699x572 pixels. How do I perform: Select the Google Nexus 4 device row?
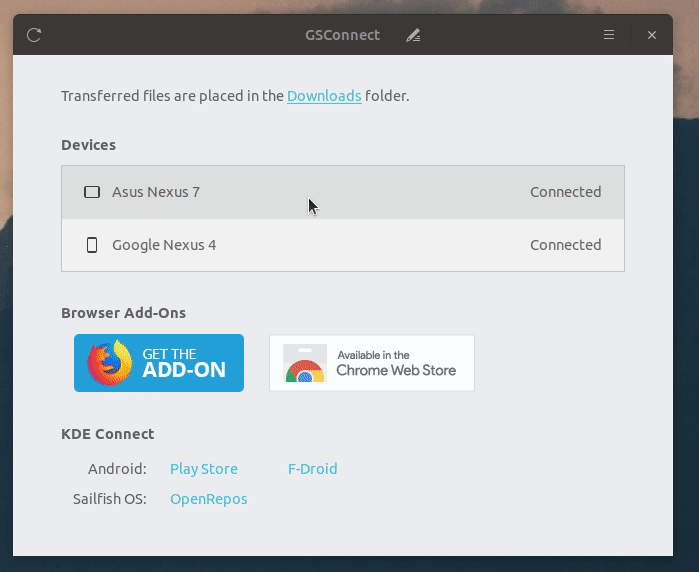pyautogui.click(x=343, y=245)
